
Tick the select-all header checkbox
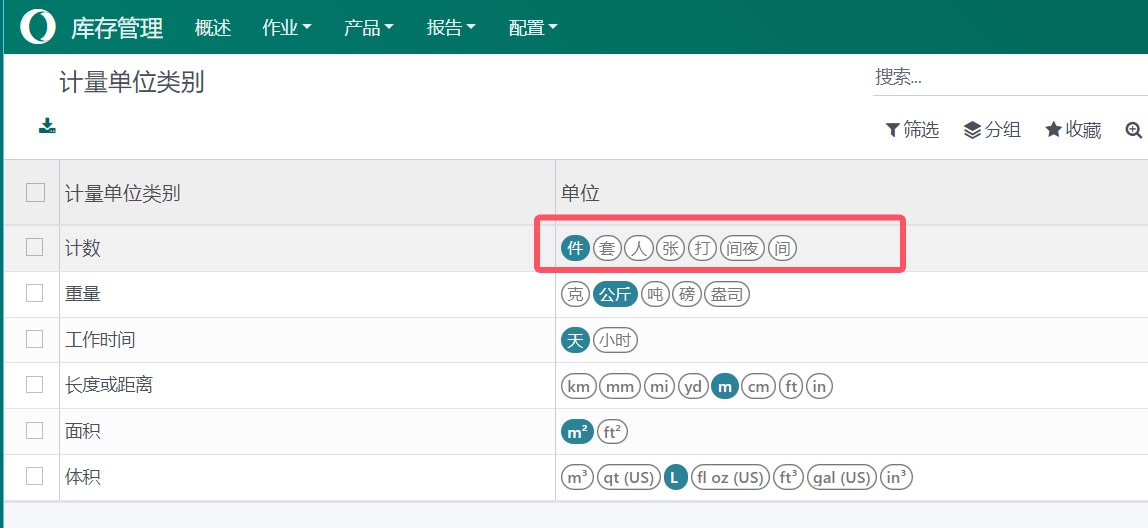35,193
